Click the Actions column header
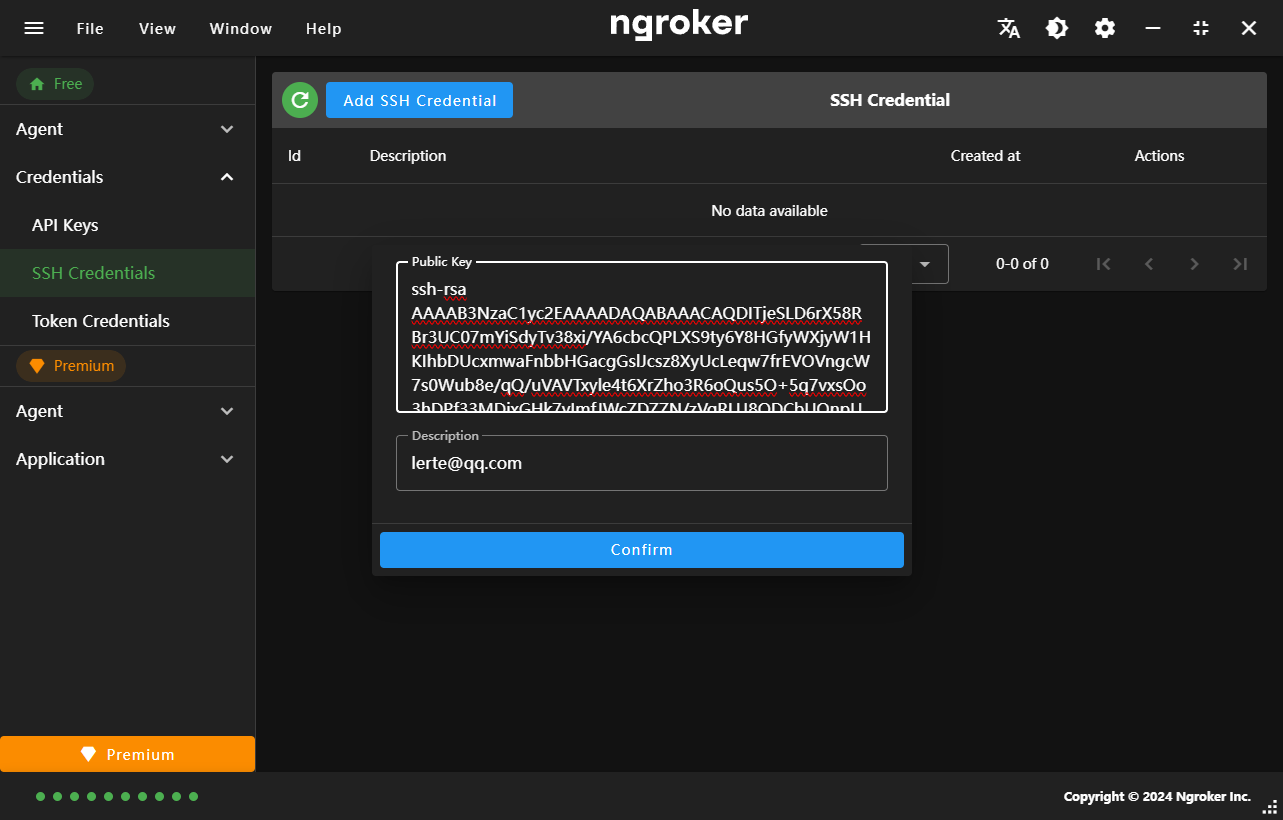Viewport: 1283px width, 820px height. [x=1159, y=156]
